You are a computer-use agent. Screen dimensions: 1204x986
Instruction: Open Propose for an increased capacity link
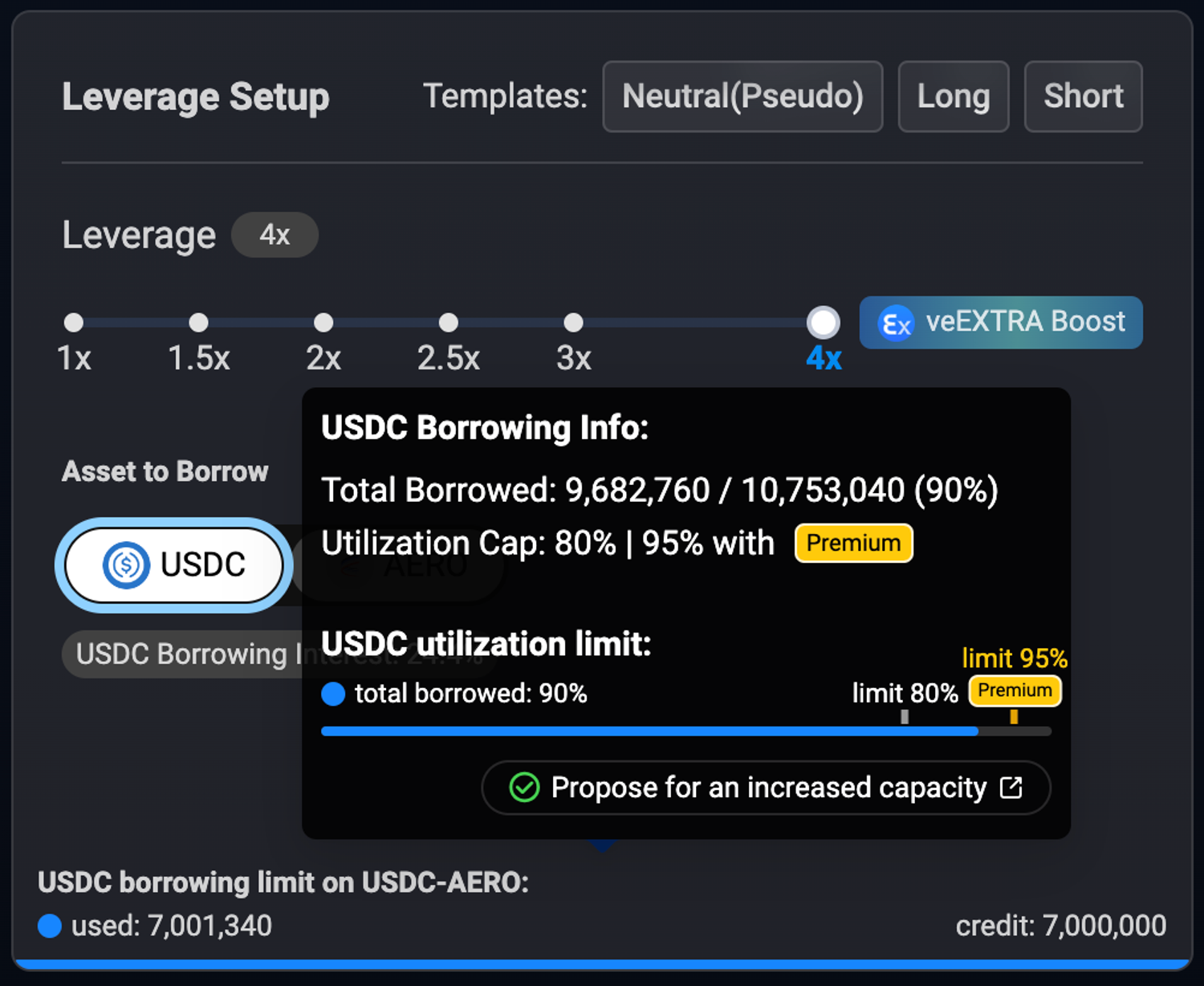coord(766,788)
